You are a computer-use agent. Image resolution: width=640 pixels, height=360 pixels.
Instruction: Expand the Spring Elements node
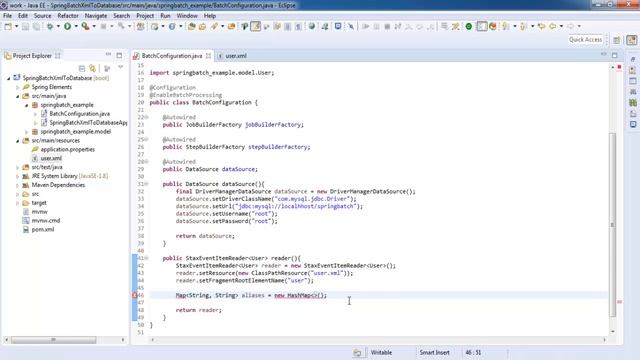point(18,87)
